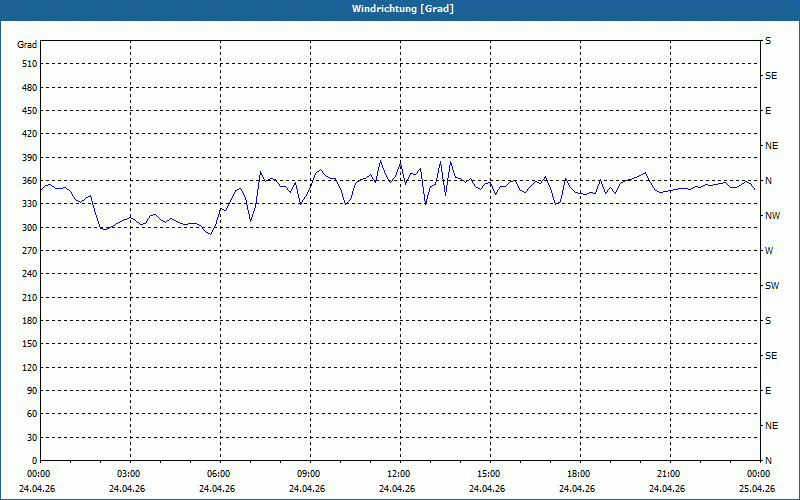Screen dimensions: 800x500
Task: Select the W compass label
Action: point(769,251)
